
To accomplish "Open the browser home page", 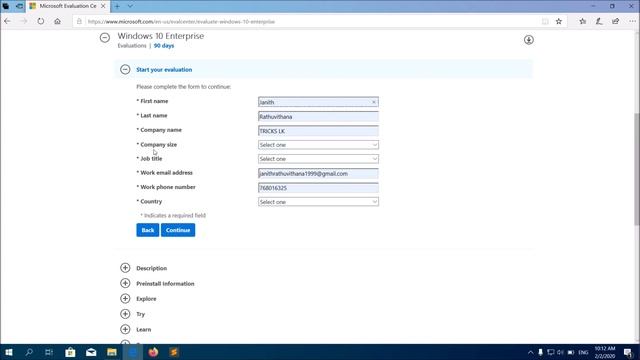I will point(57,21).
